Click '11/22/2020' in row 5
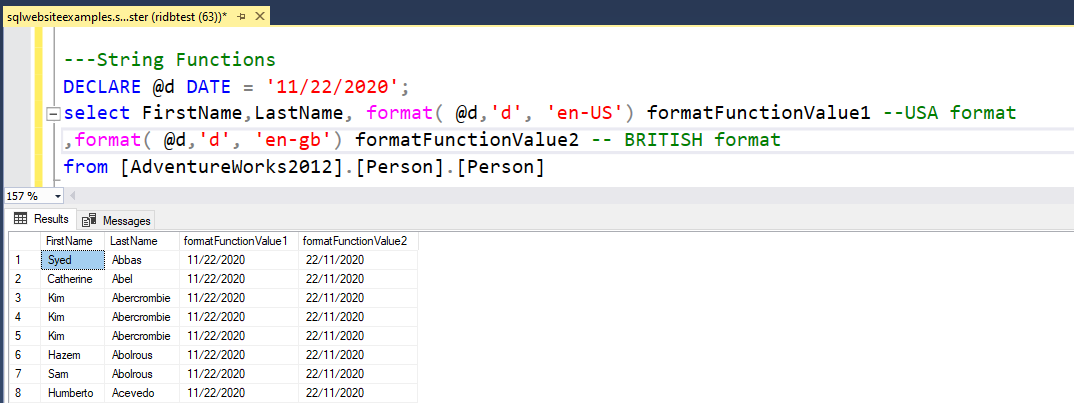Screen dimensions: 1074x403 tap(238, 336)
